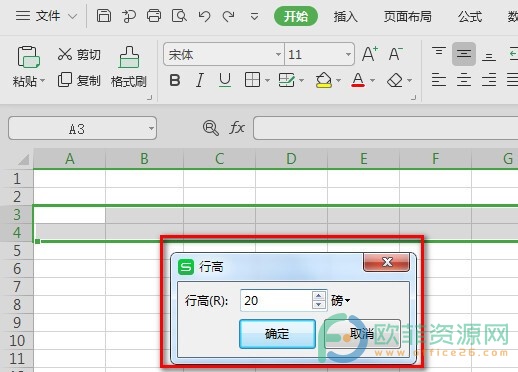Image resolution: width=518 pixels, height=372 pixels.
Task: Expand the clear eraser dropdown arrow
Action: pyautogui.click(x=410, y=80)
